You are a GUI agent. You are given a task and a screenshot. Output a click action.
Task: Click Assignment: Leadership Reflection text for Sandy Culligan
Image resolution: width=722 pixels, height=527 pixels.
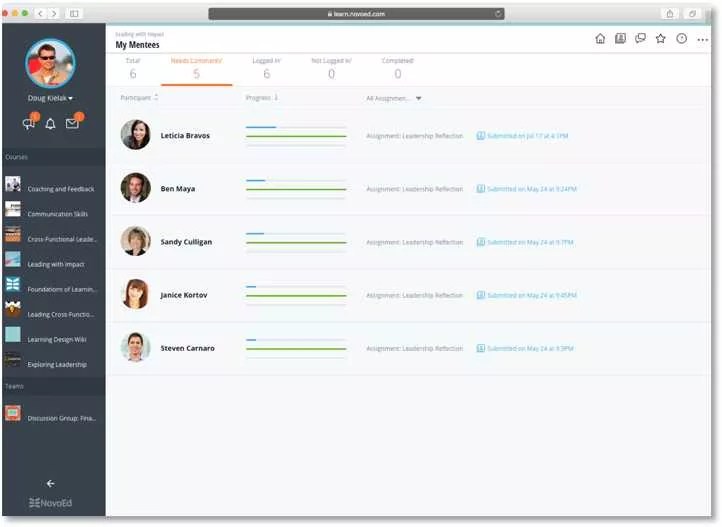coord(414,242)
